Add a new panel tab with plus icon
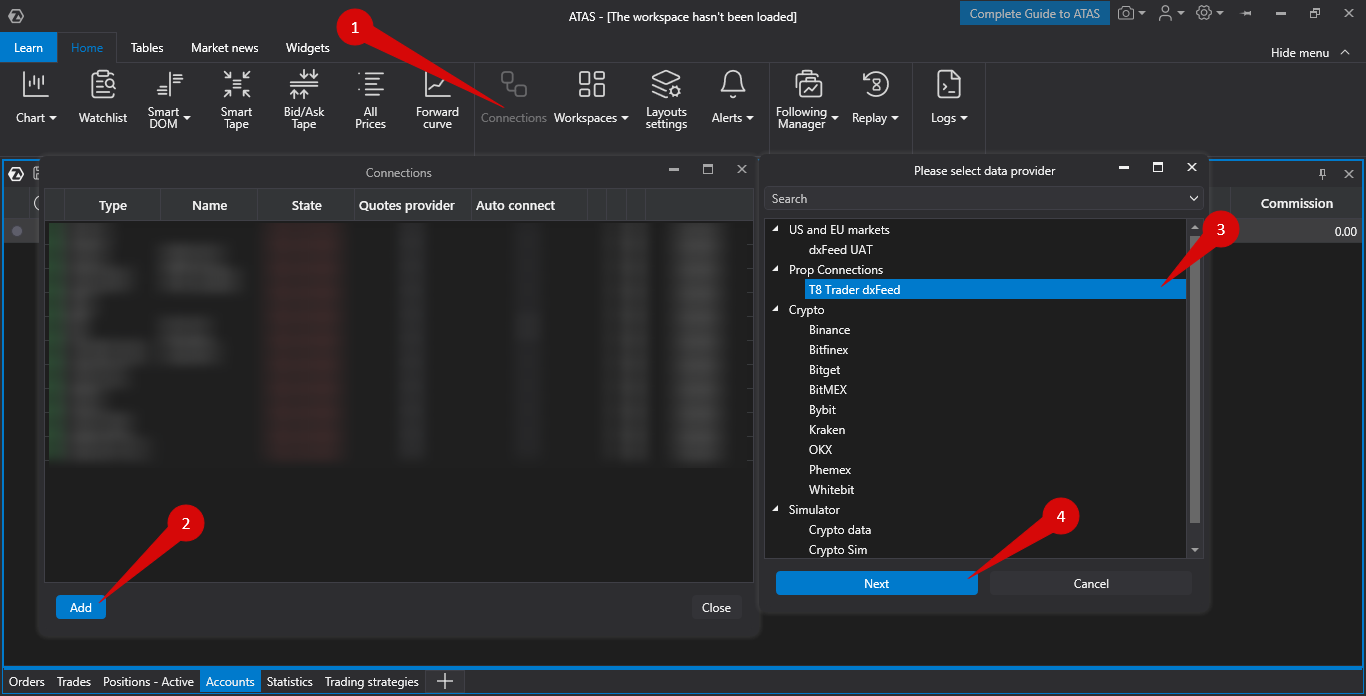This screenshot has height=696, width=1366. (445, 681)
